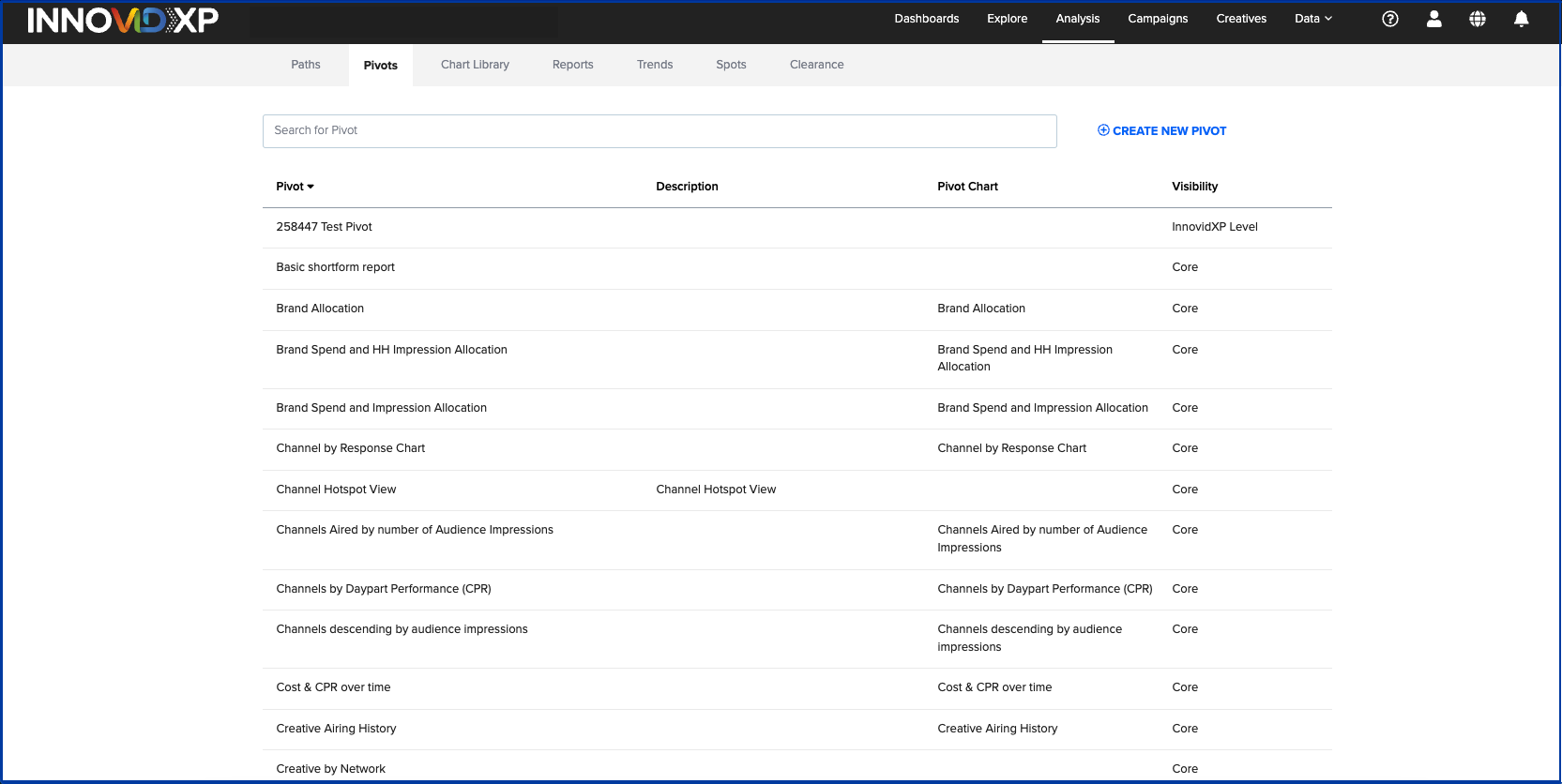Open the notifications bell icon
This screenshot has height=784, width=1562.
coord(1522,19)
